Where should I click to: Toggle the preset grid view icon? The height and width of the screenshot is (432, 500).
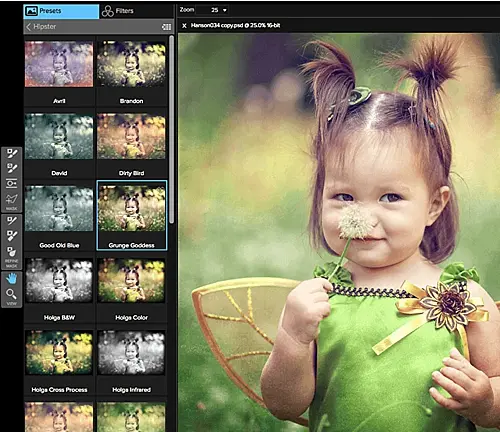click(166, 27)
